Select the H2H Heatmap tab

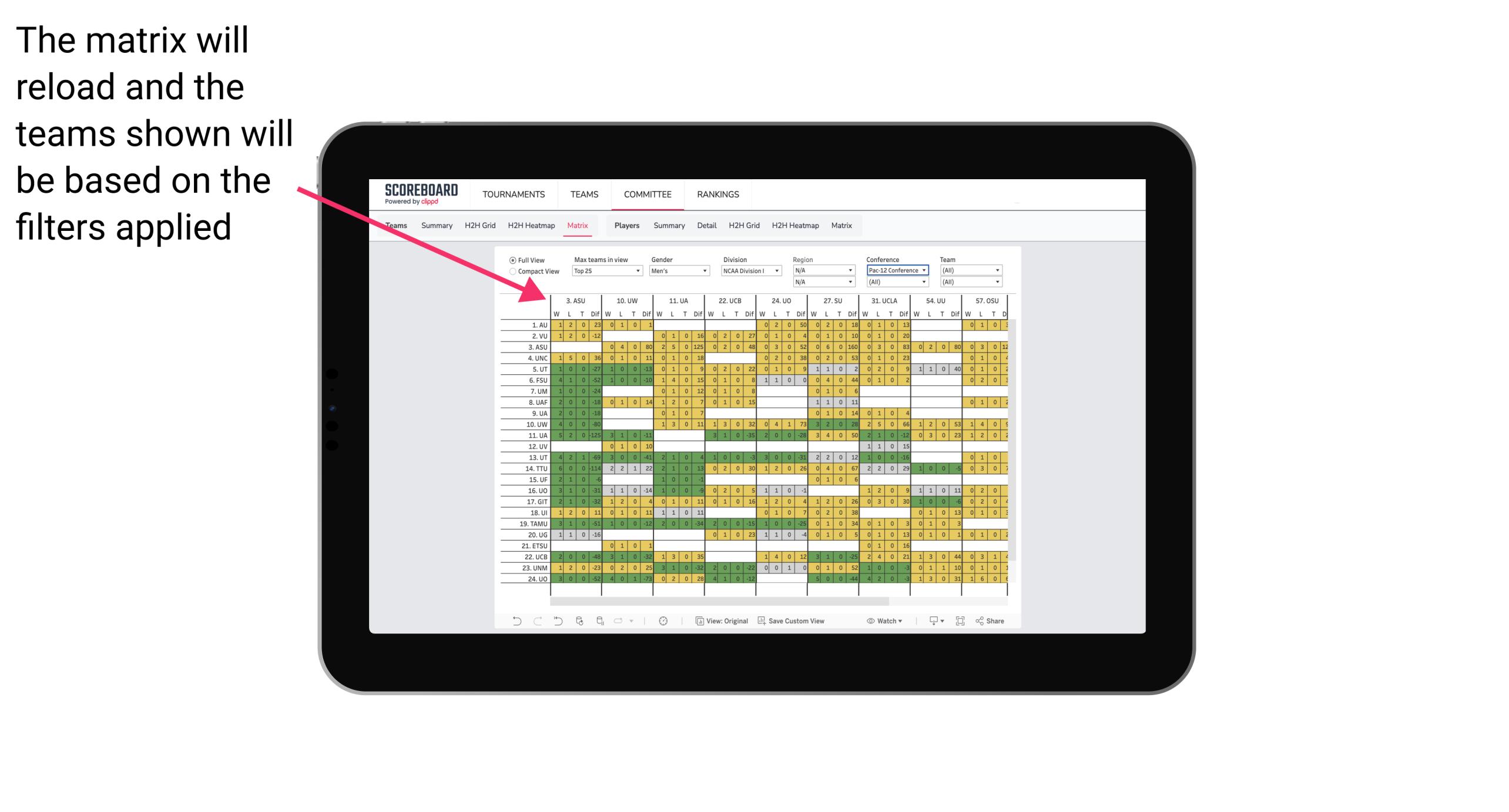pyautogui.click(x=530, y=226)
